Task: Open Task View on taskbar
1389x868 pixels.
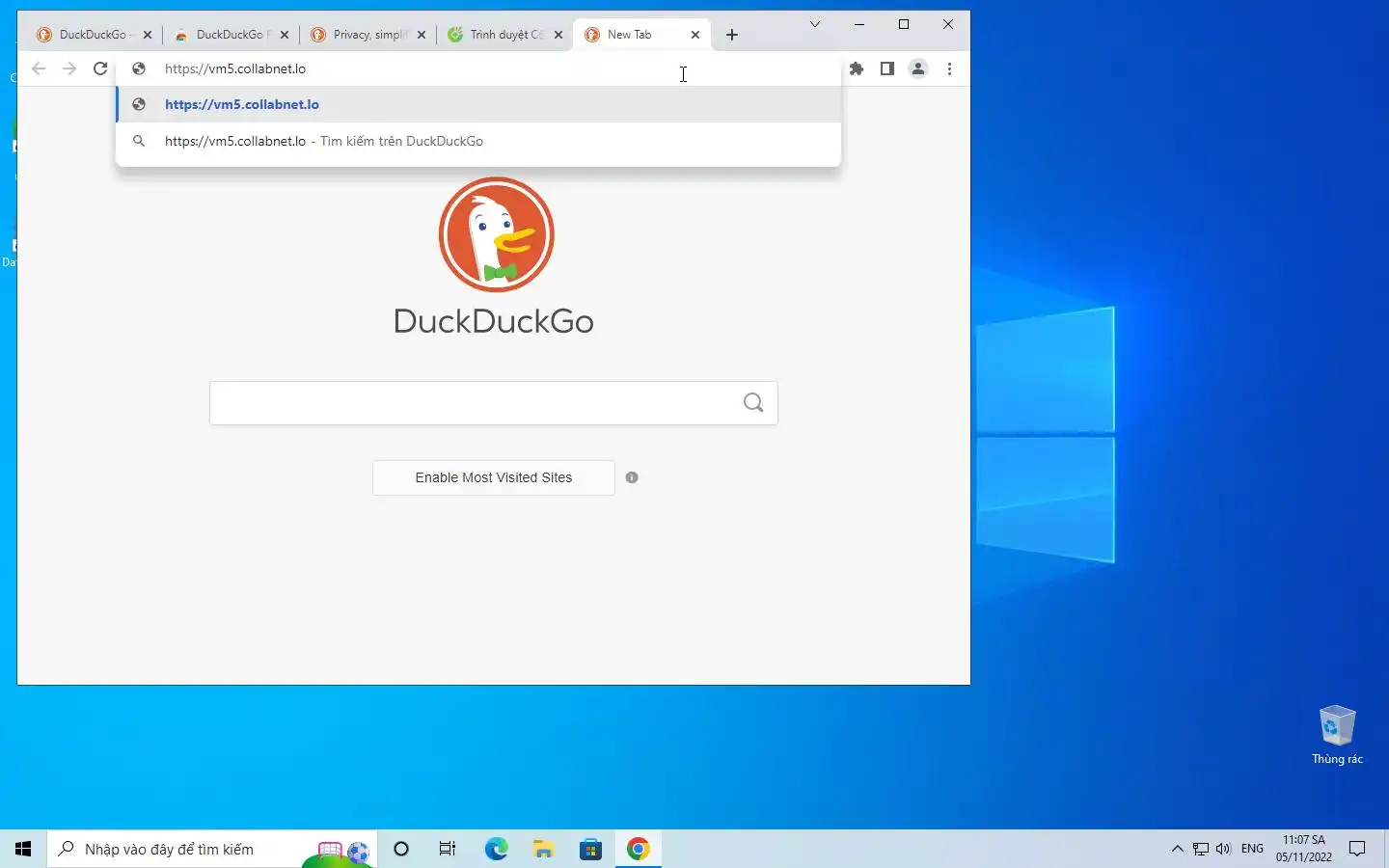Action: coord(448,849)
